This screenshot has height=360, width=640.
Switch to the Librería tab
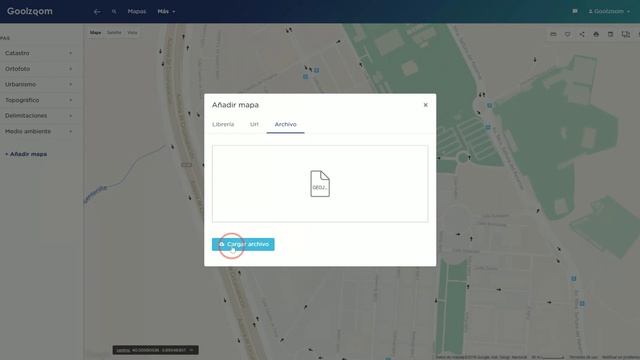223,124
